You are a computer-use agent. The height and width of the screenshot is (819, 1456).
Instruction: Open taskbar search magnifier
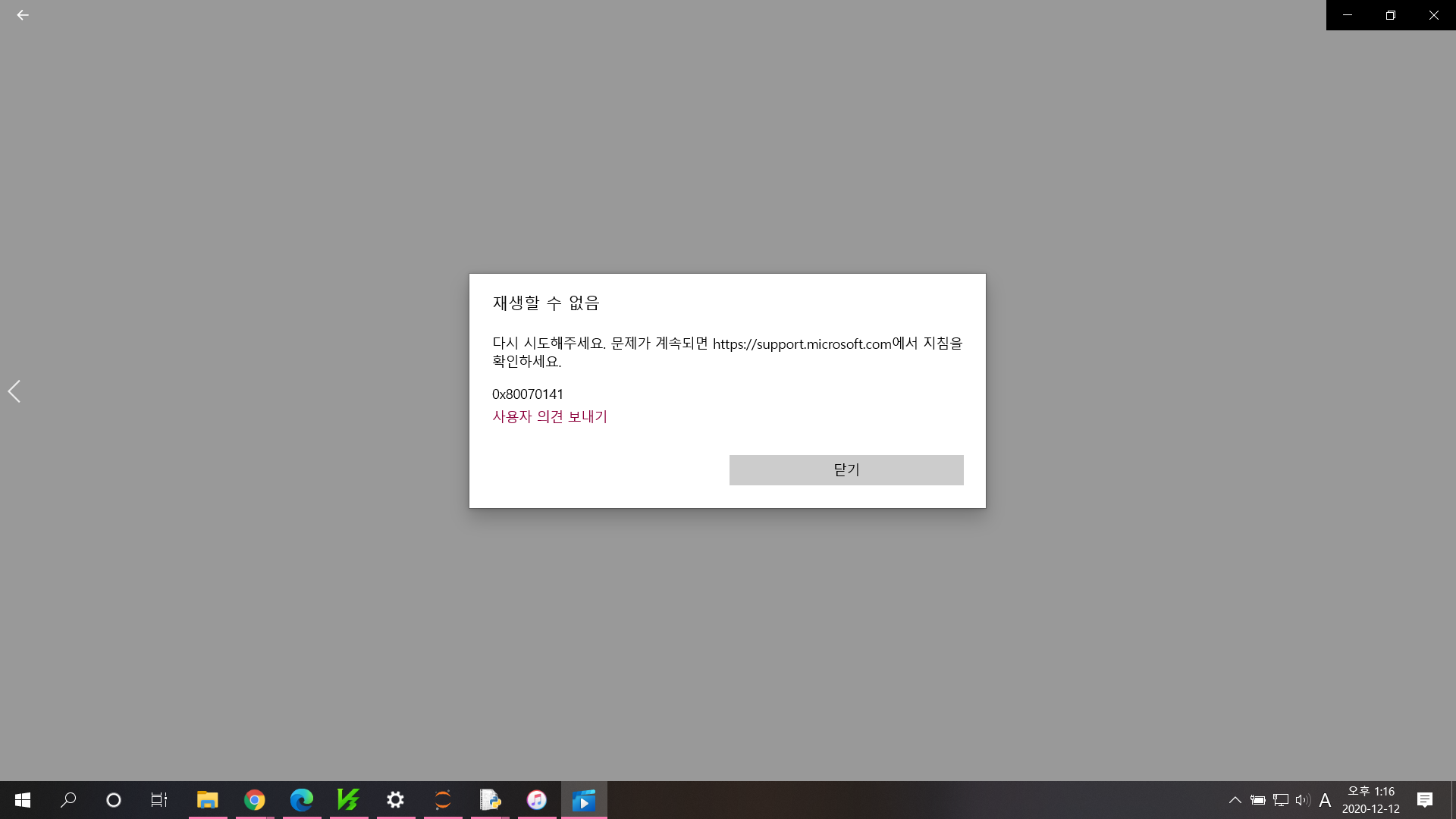[68, 800]
